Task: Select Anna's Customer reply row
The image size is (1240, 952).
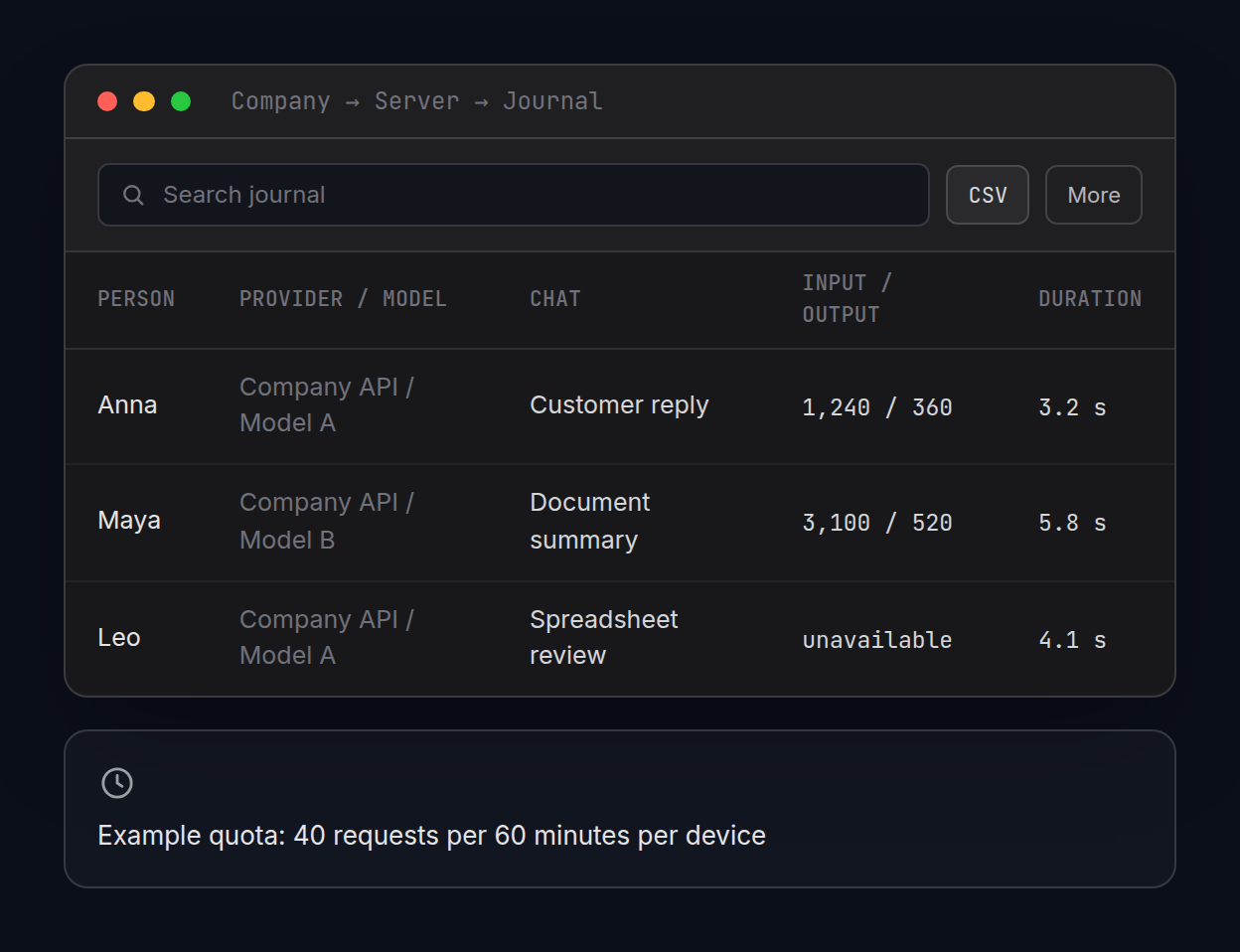Action: [x=620, y=406]
